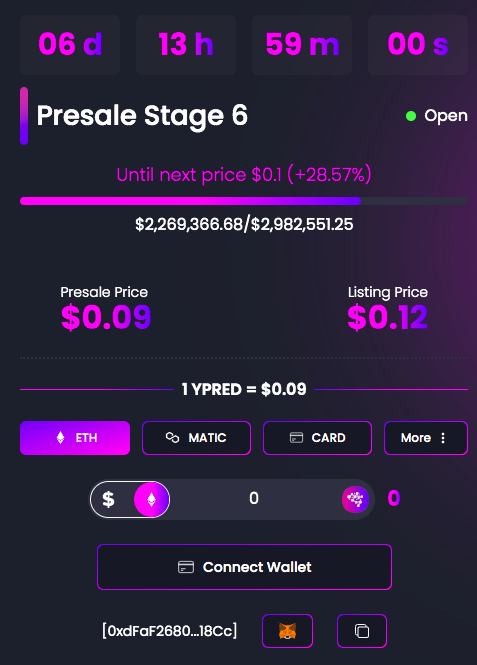477x665 pixels.
Task: Click the green Open status dot
Action: click(411, 116)
